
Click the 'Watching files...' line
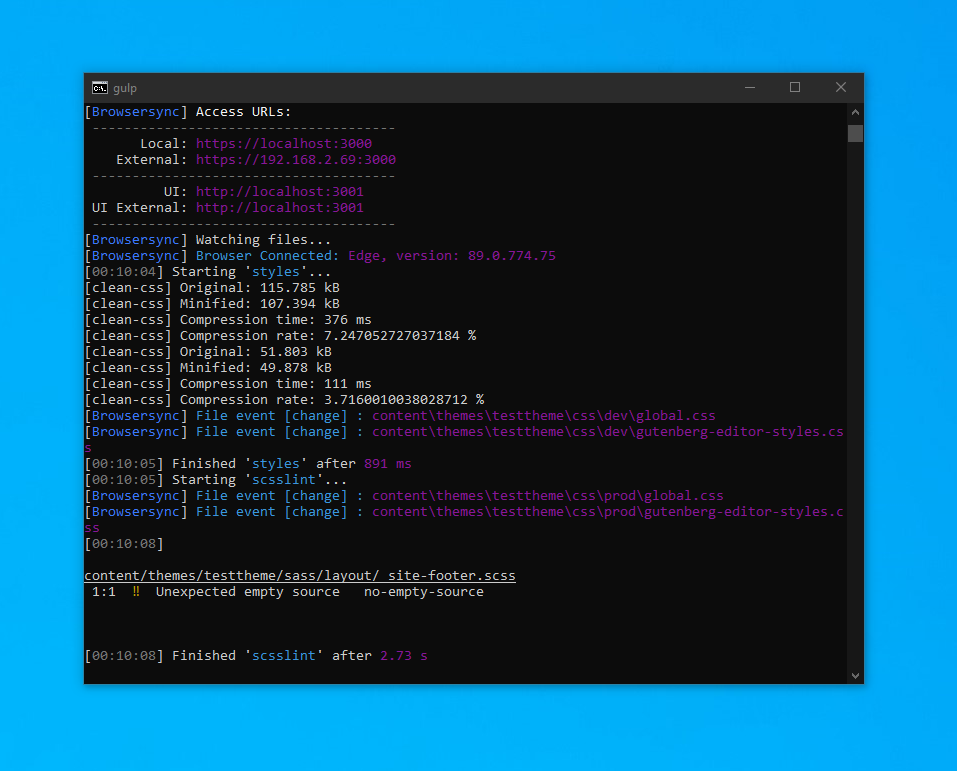coord(208,240)
